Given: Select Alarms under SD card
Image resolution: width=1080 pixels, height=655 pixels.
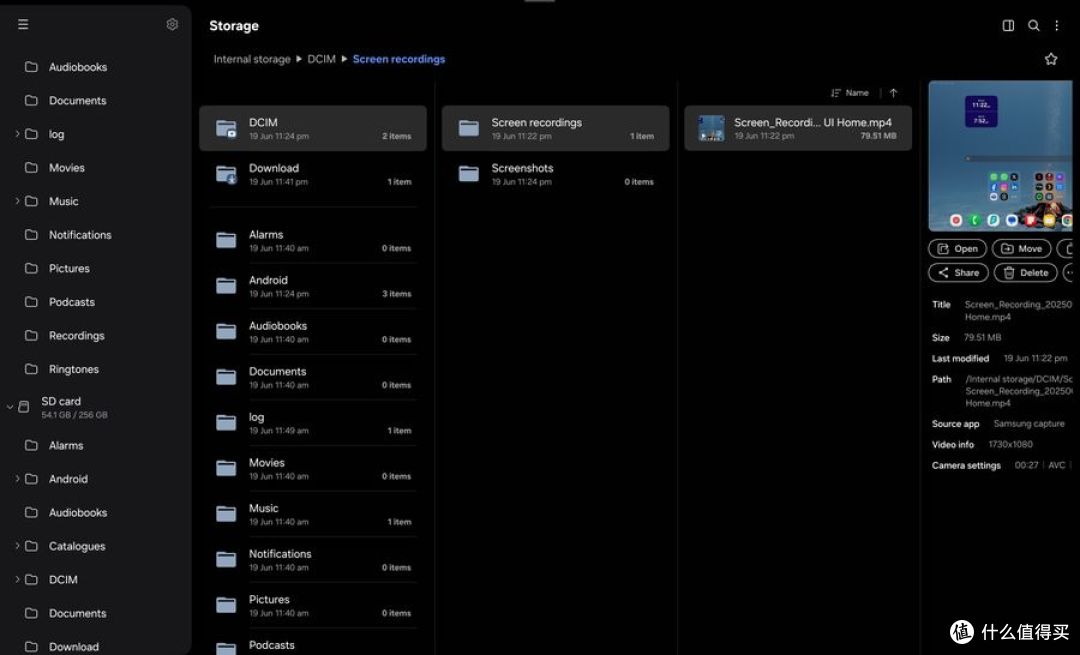Looking at the screenshot, I should [65, 446].
